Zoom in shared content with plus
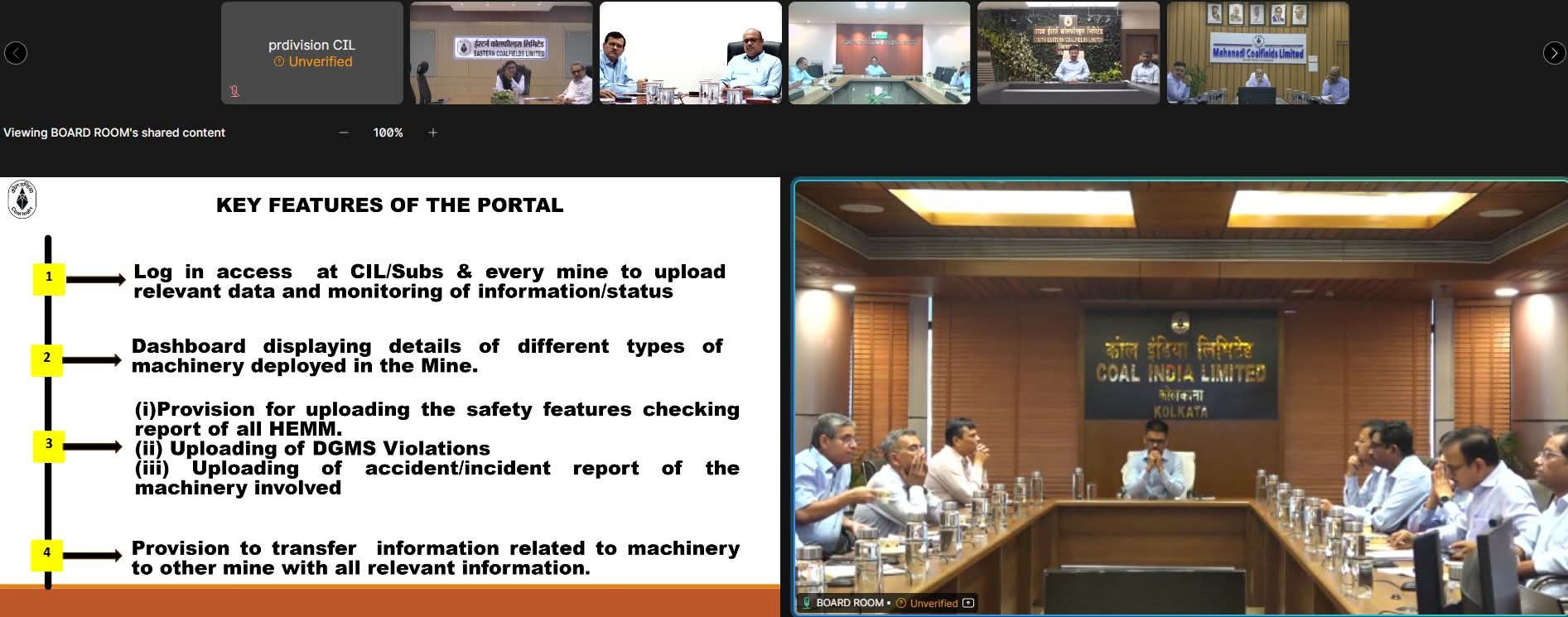The width and height of the screenshot is (1568, 617). [x=432, y=133]
